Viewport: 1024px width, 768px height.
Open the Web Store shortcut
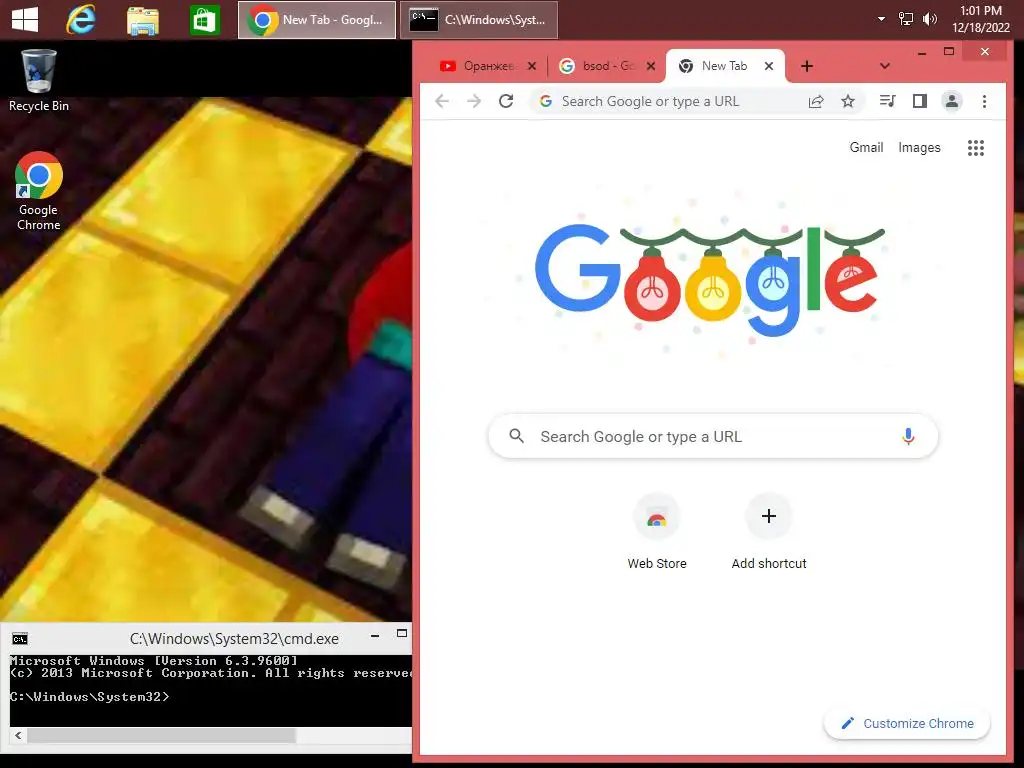pyautogui.click(x=657, y=534)
